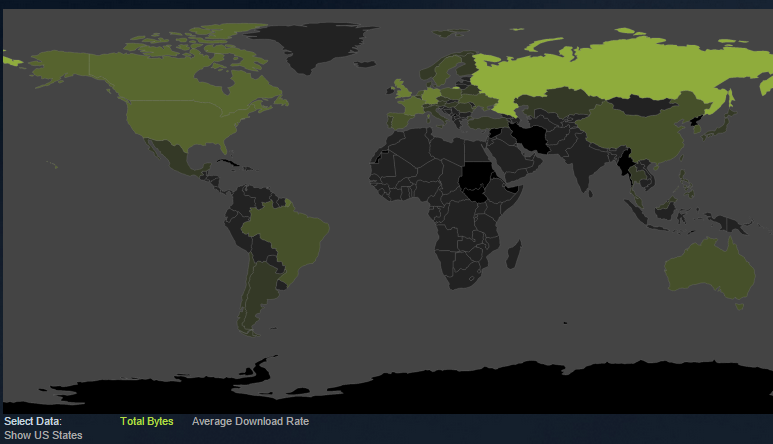Screen dimensions: 773x444
Task: Select Mexico on the world map
Action: (175, 158)
